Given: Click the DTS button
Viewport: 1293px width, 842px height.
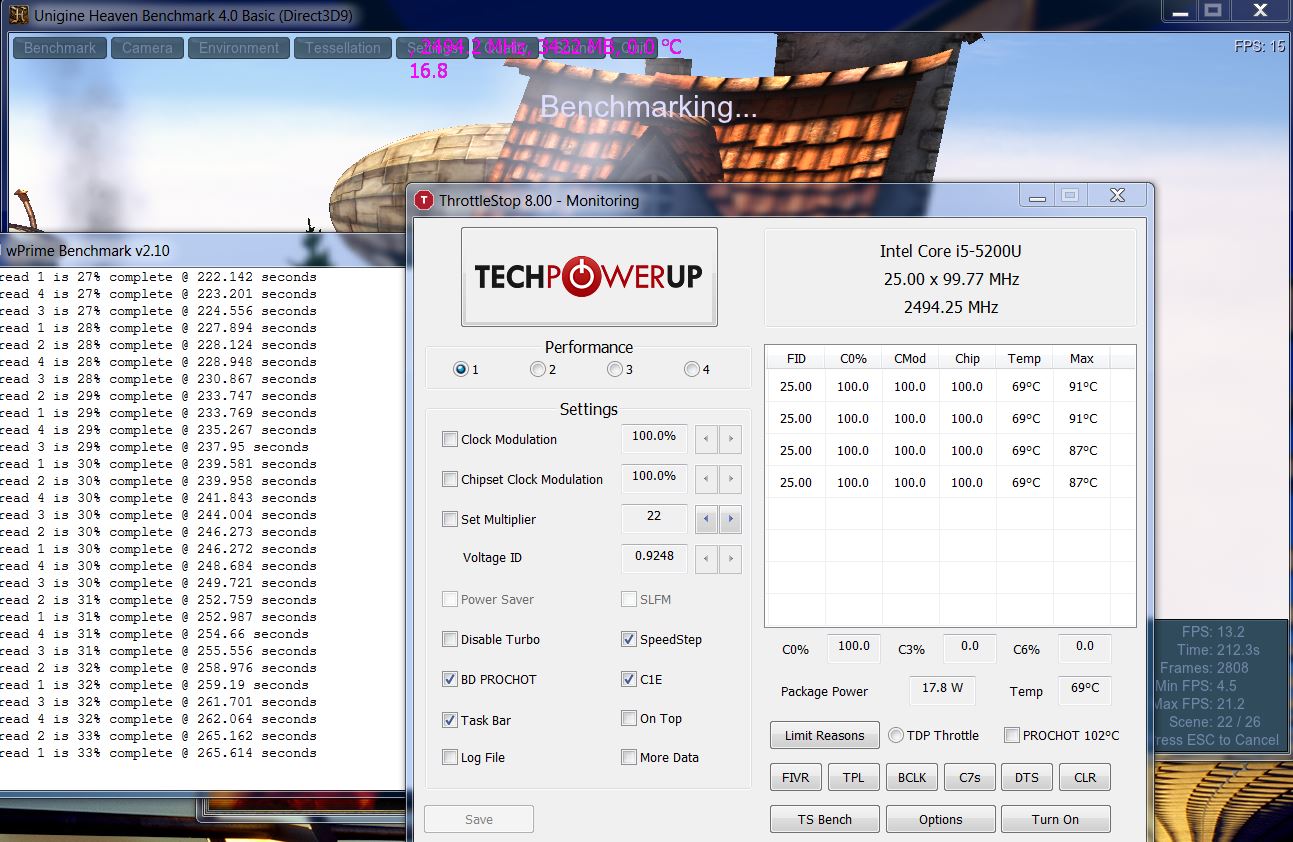Looking at the screenshot, I should click(x=1027, y=777).
